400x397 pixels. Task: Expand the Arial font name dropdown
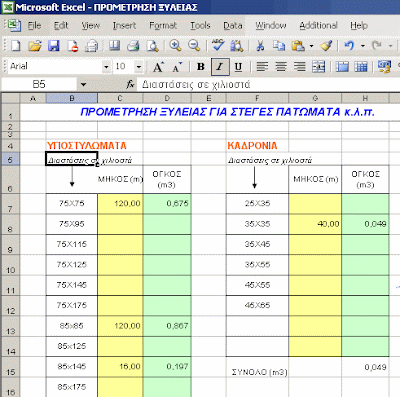point(106,67)
